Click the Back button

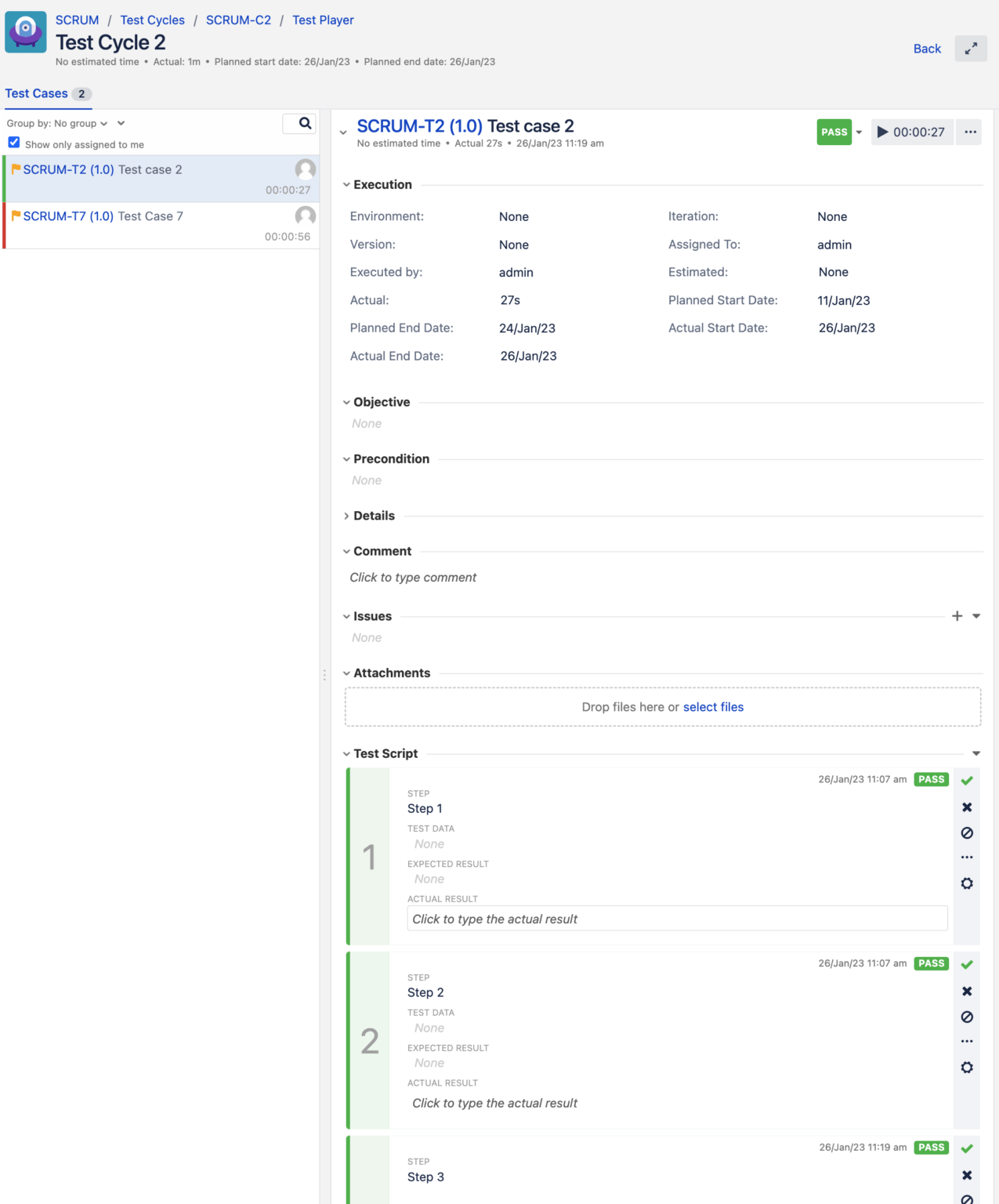click(x=926, y=49)
